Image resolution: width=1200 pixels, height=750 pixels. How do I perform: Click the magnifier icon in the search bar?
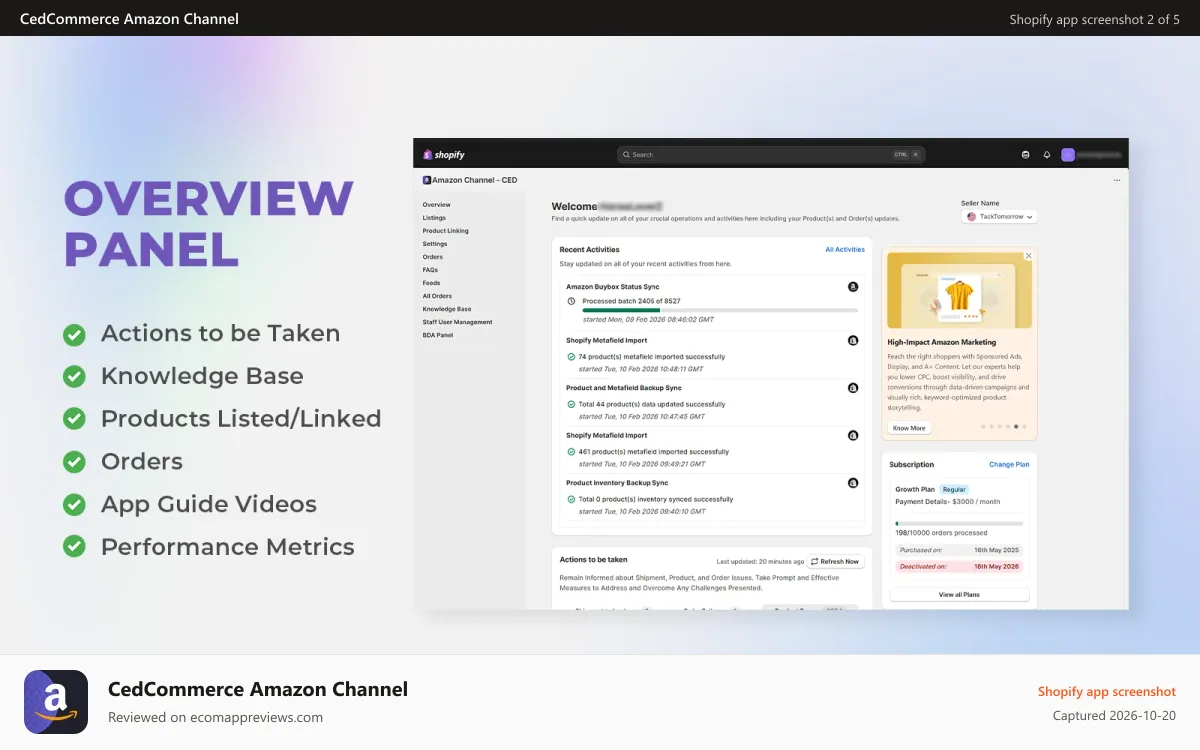[x=627, y=155]
